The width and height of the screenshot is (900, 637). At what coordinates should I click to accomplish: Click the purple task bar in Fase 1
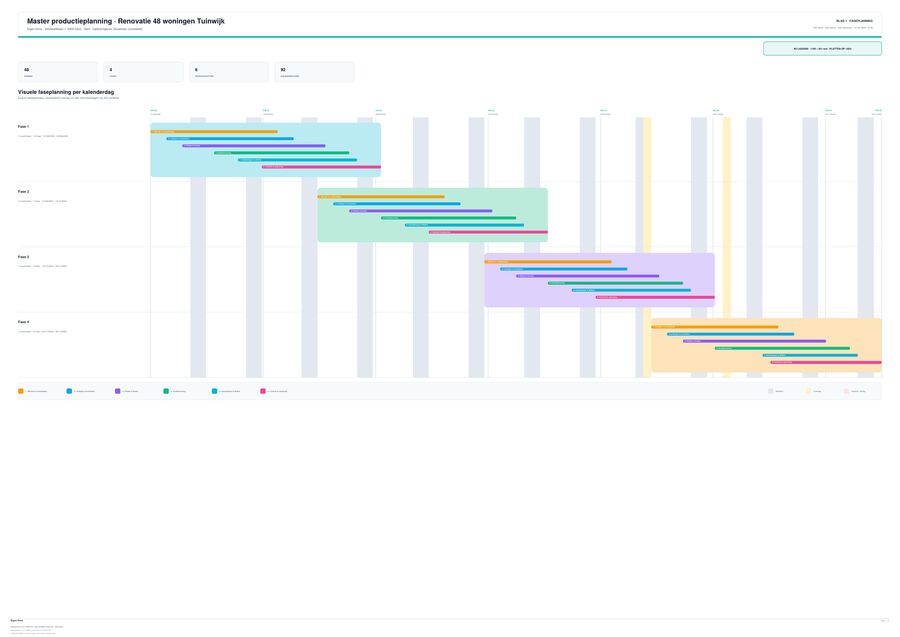[x=254, y=146]
